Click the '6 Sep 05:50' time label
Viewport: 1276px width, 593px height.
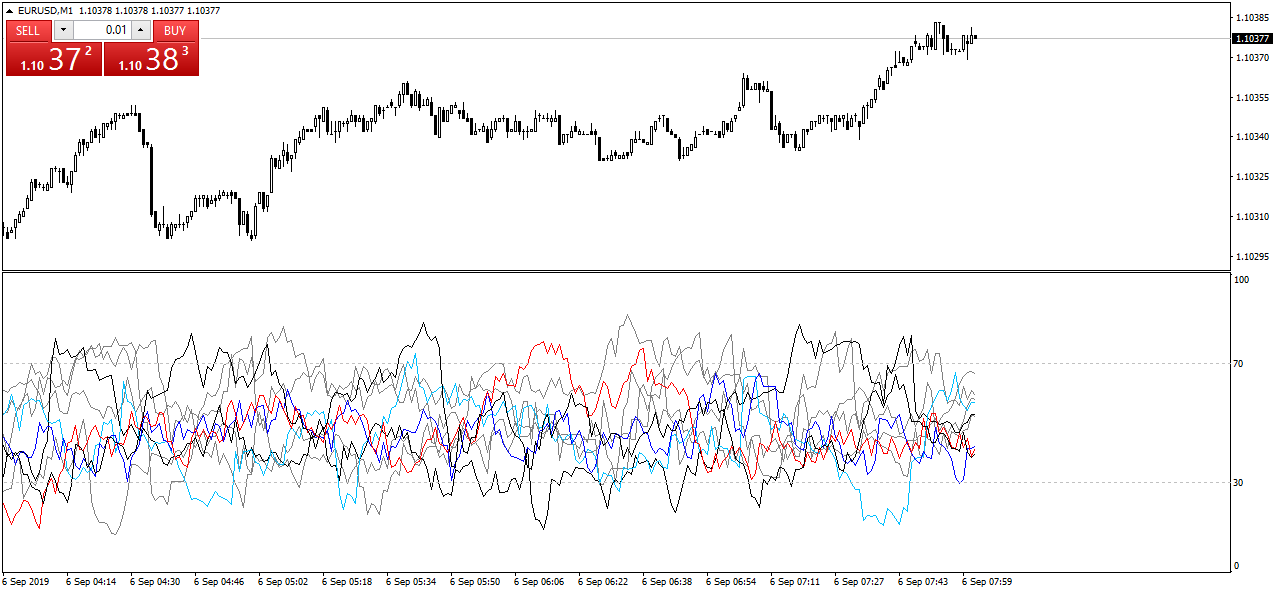(x=475, y=581)
